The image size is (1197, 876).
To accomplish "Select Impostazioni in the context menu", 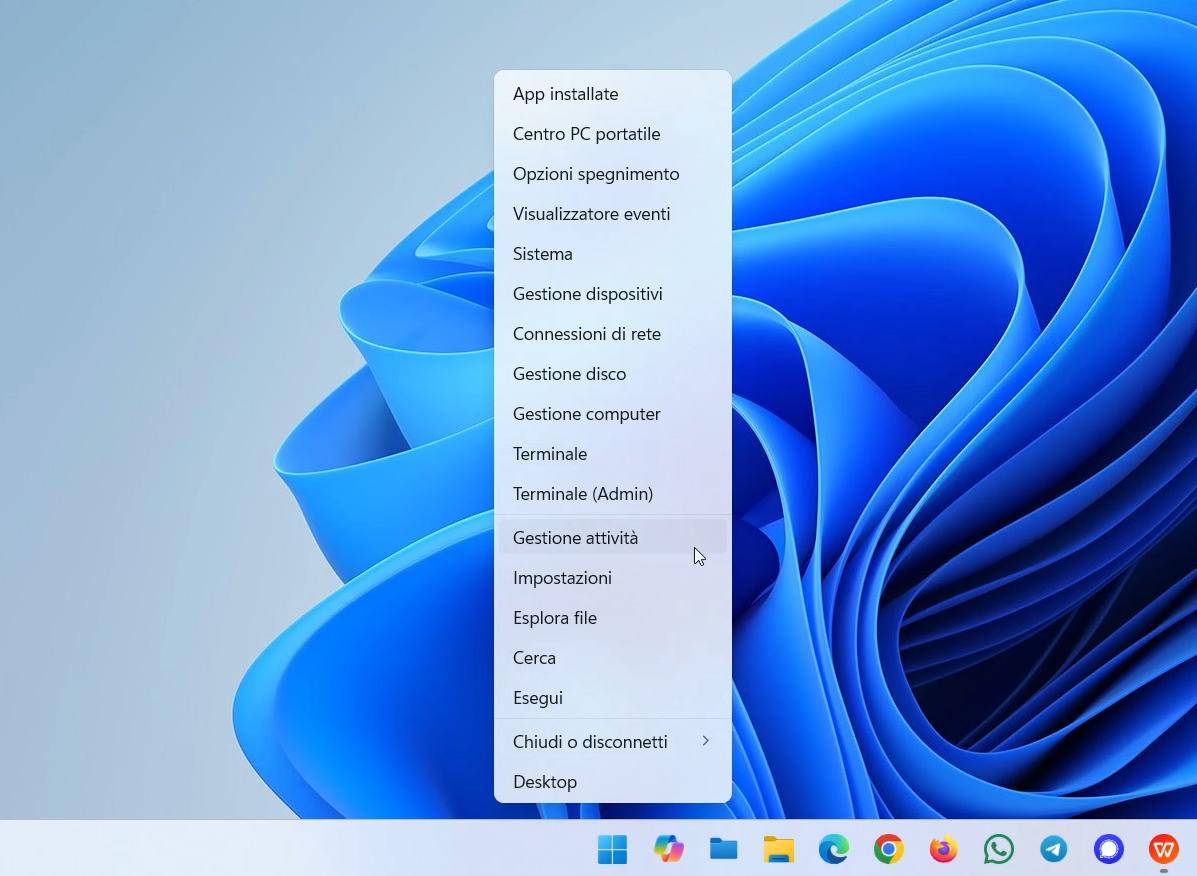I will (562, 578).
